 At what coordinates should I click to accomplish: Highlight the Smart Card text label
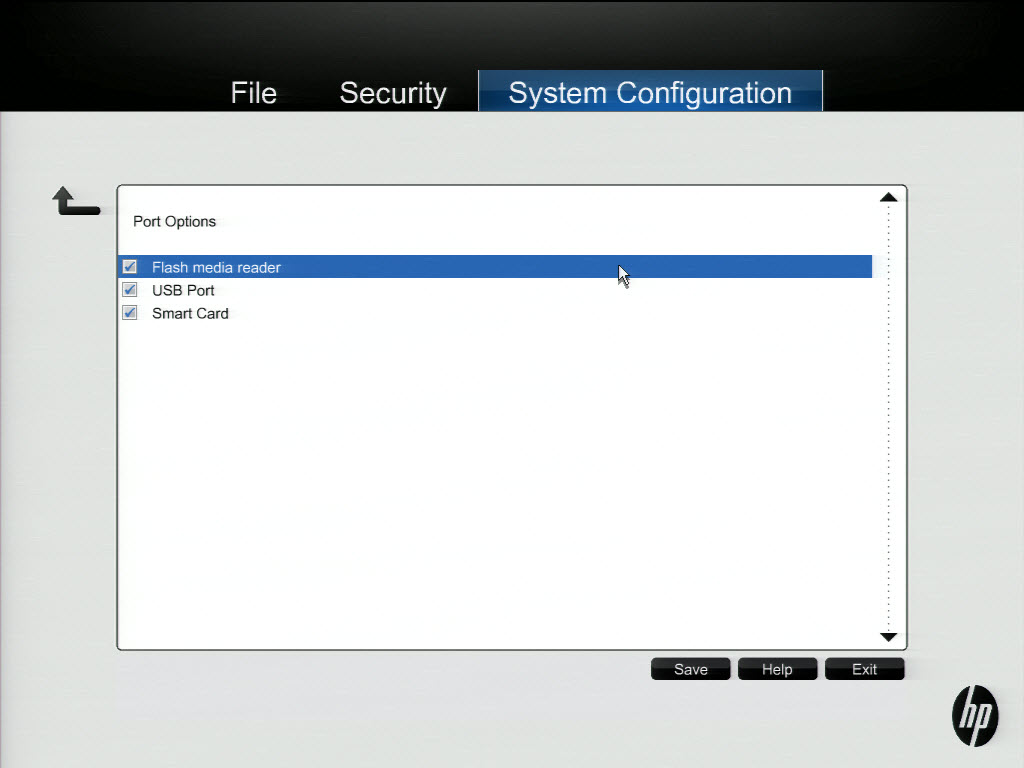point(190,313)
